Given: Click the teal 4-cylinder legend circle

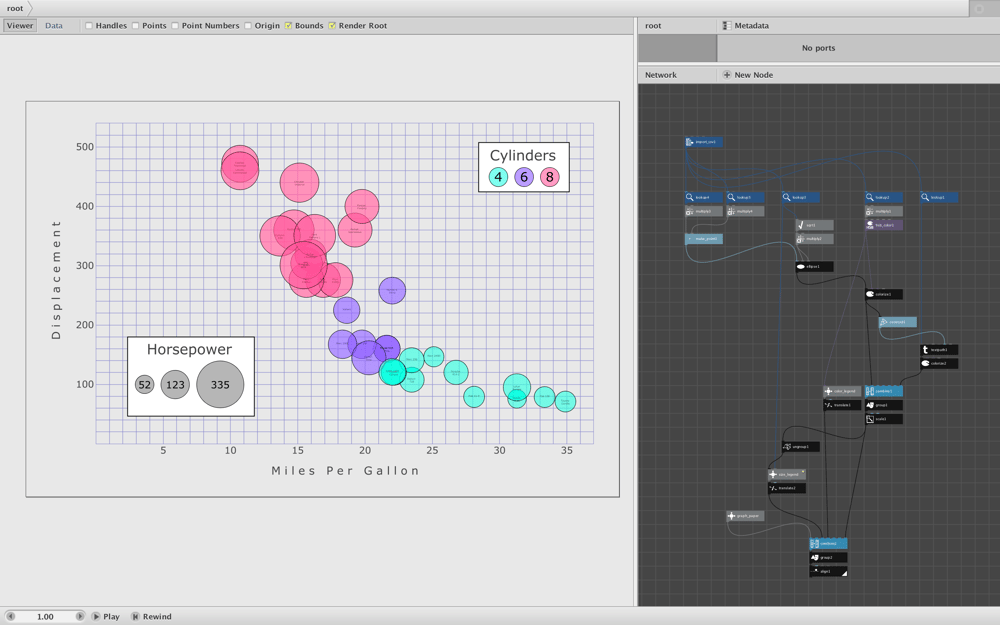Looking at the screenshot, I should (498, 177).
